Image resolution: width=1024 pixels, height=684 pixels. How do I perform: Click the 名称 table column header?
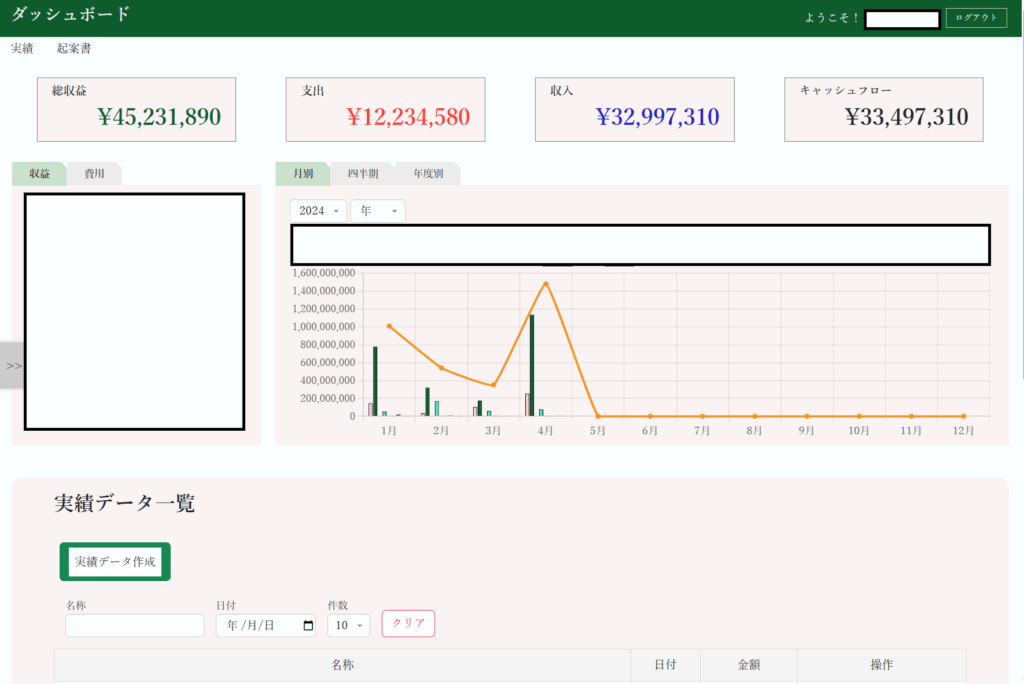pyautogui.click(x=342, y=665)
